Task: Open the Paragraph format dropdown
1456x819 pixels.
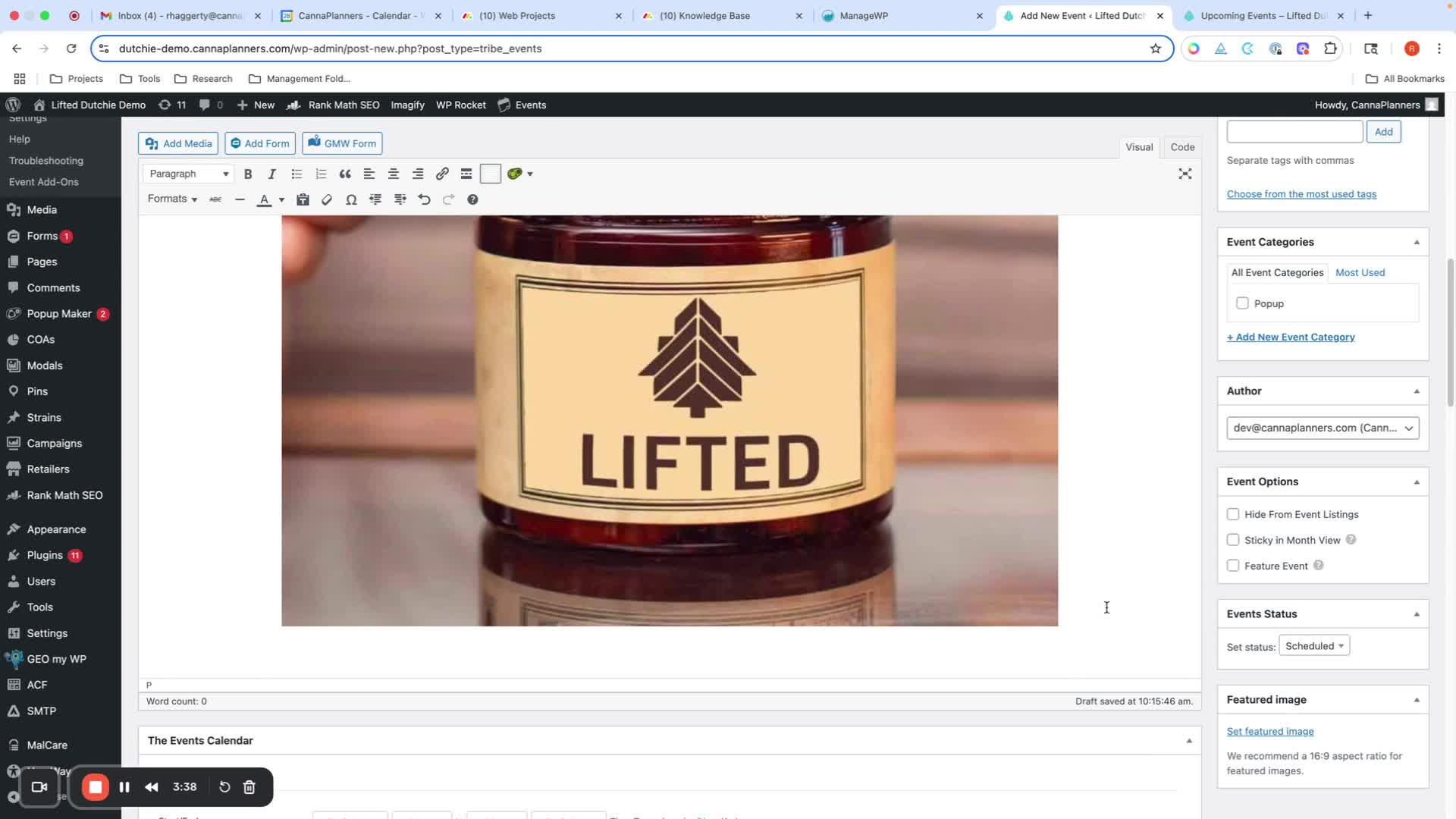Action: pos(188,174)
